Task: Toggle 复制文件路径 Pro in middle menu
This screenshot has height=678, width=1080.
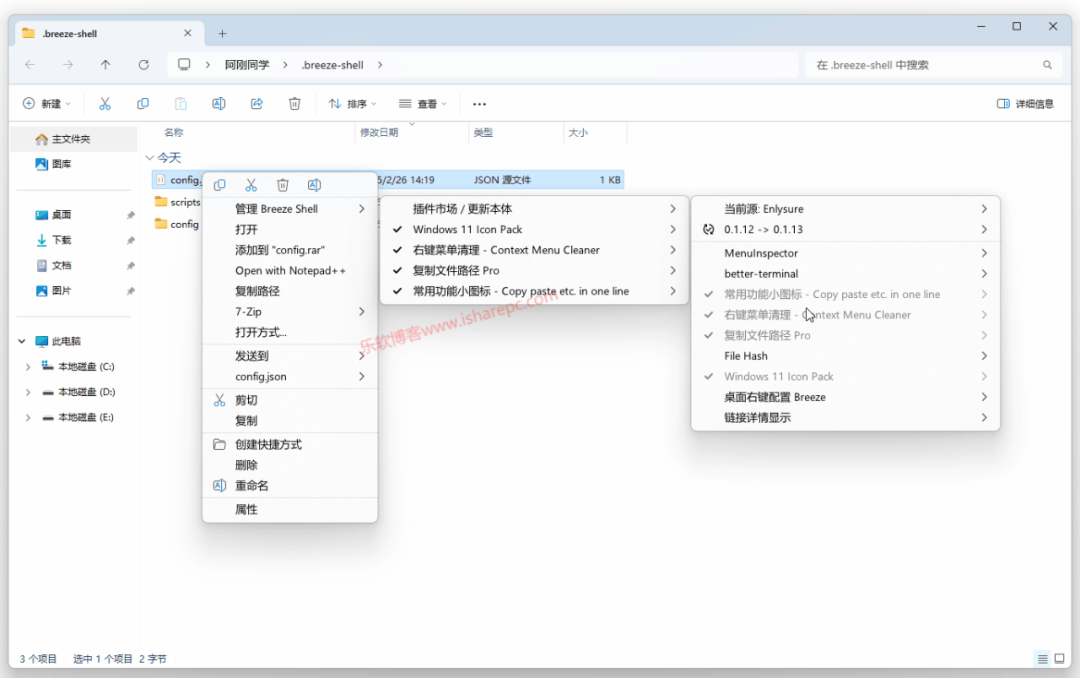Action: [x=534, y=271]
